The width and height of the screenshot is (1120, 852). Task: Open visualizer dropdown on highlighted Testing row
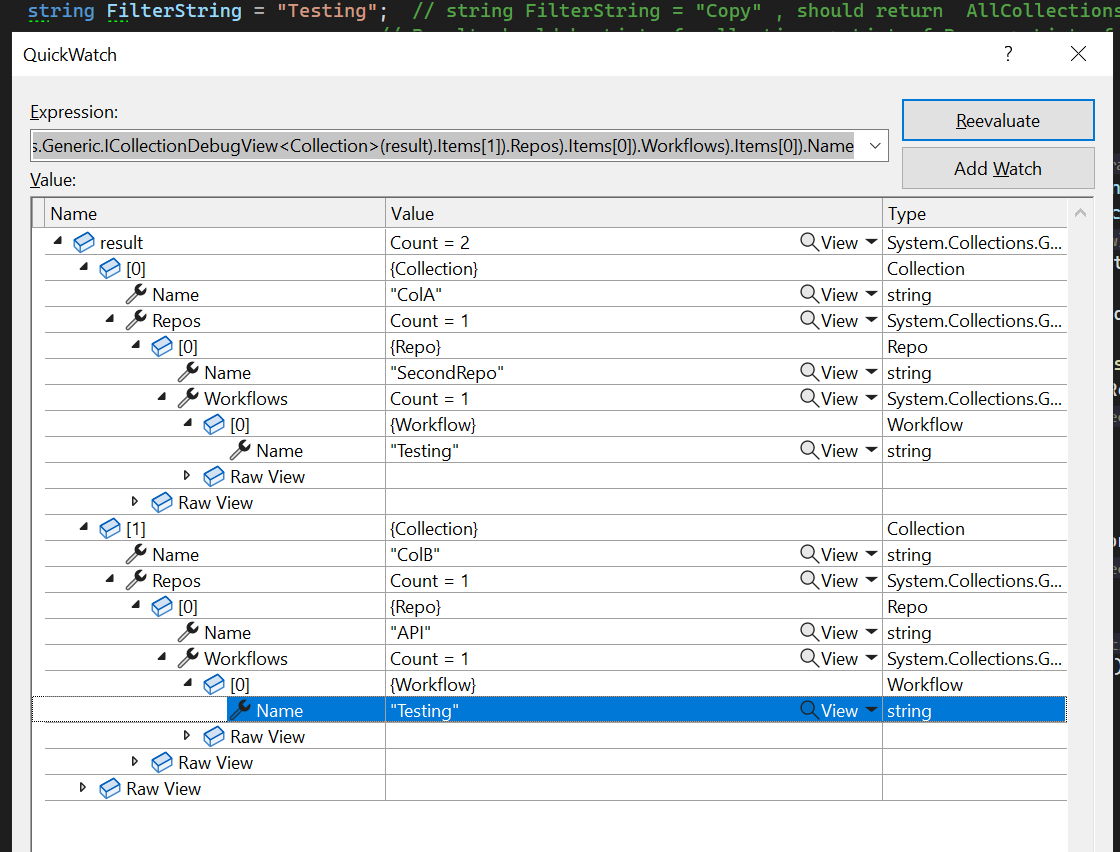click(871, 710)
